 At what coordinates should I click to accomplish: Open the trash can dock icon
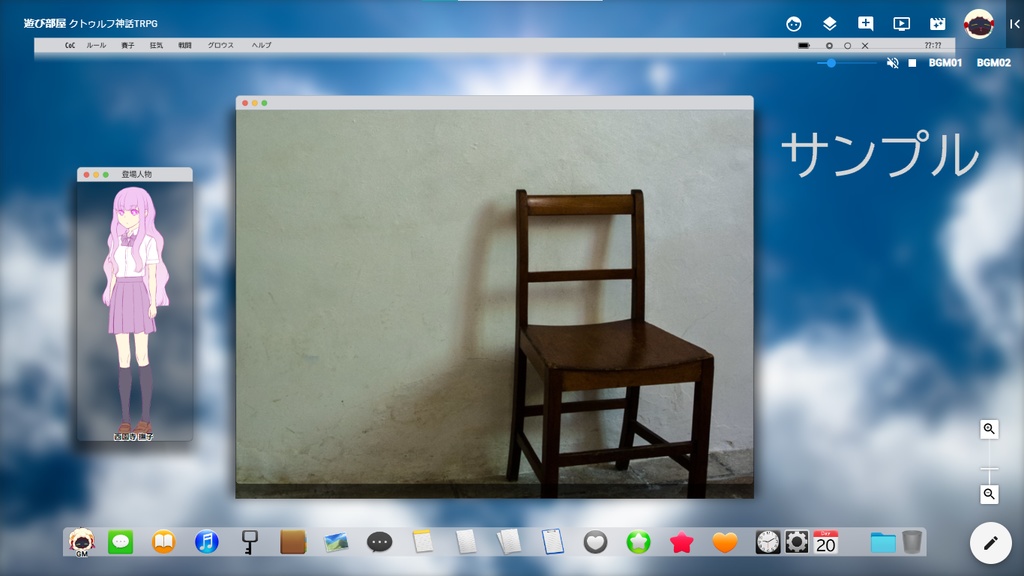(912, 542)
